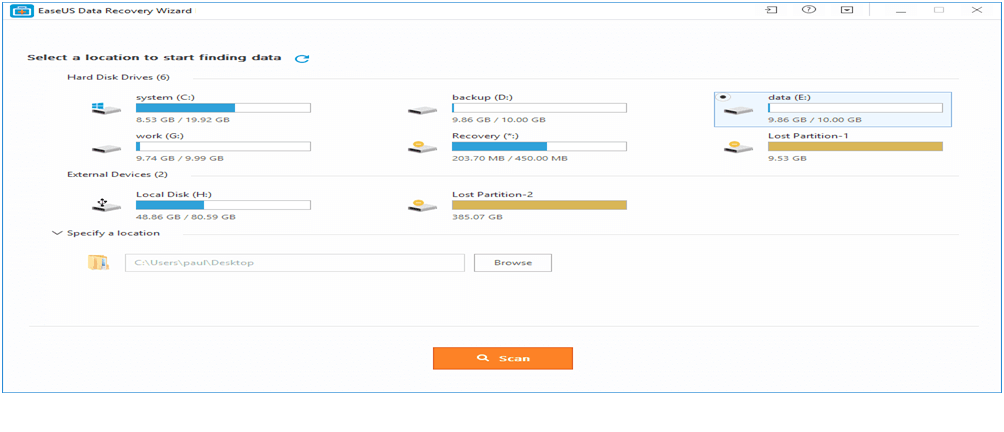Maximize the EaseUS window
This screenshot has width=1004, height=432.
pos(939,10)
